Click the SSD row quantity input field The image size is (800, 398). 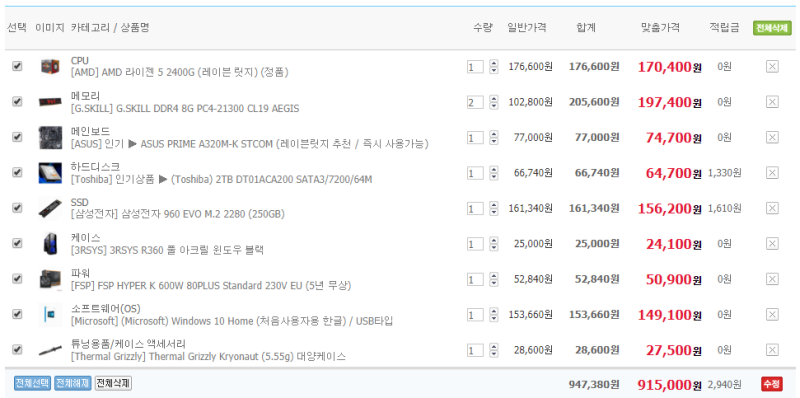475,208
